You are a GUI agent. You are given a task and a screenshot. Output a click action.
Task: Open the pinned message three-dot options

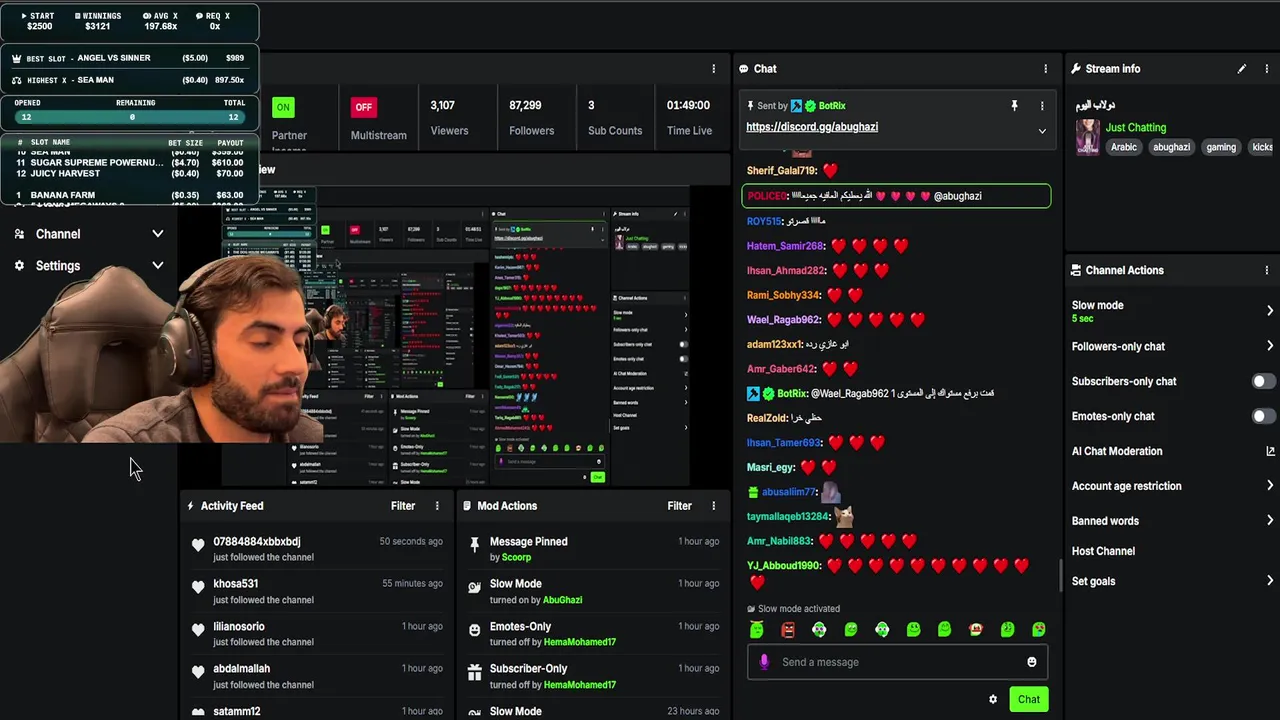pyautogui.click(x=1042, y=105)
